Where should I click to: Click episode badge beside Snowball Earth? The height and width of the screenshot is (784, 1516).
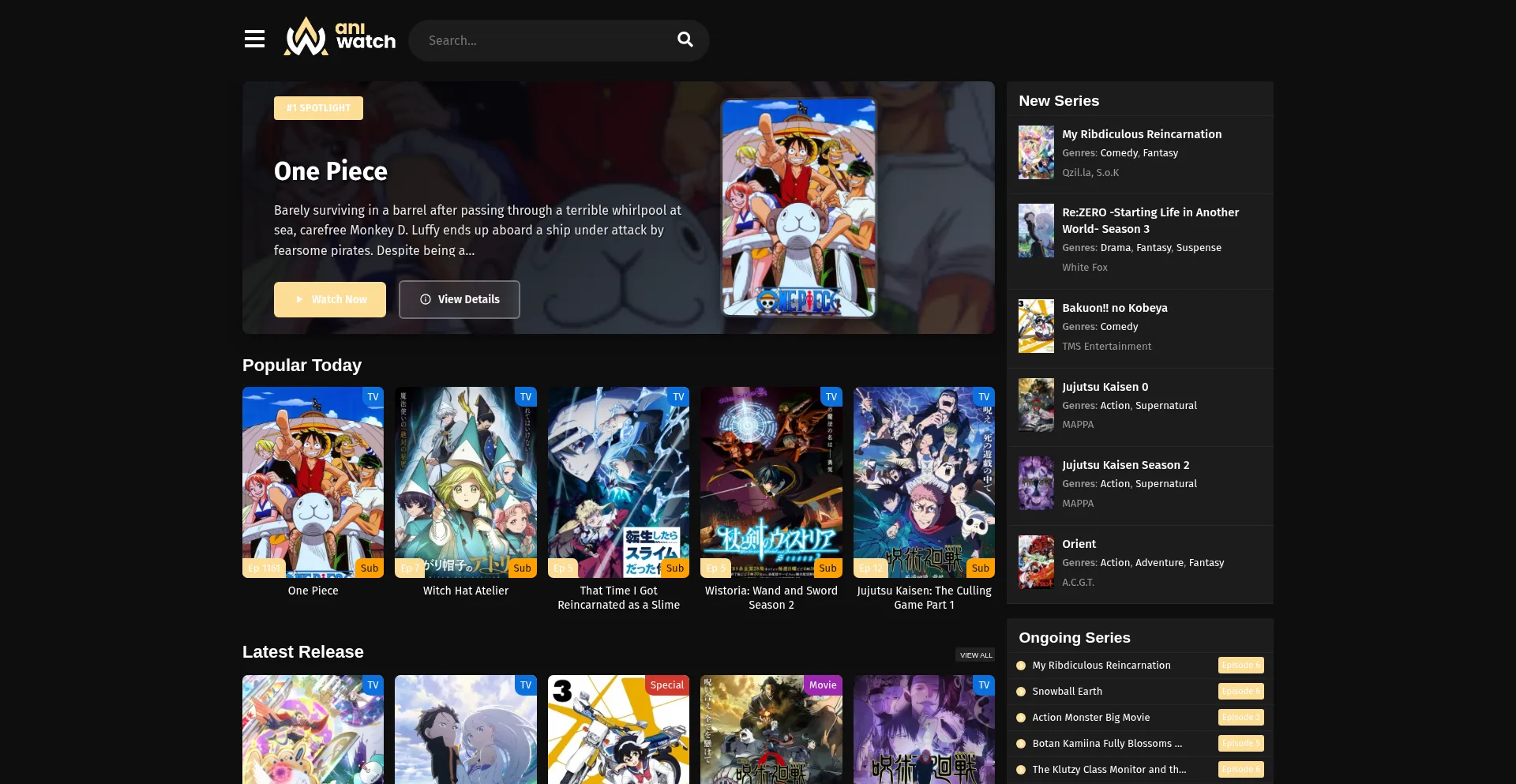point(1240,692)
